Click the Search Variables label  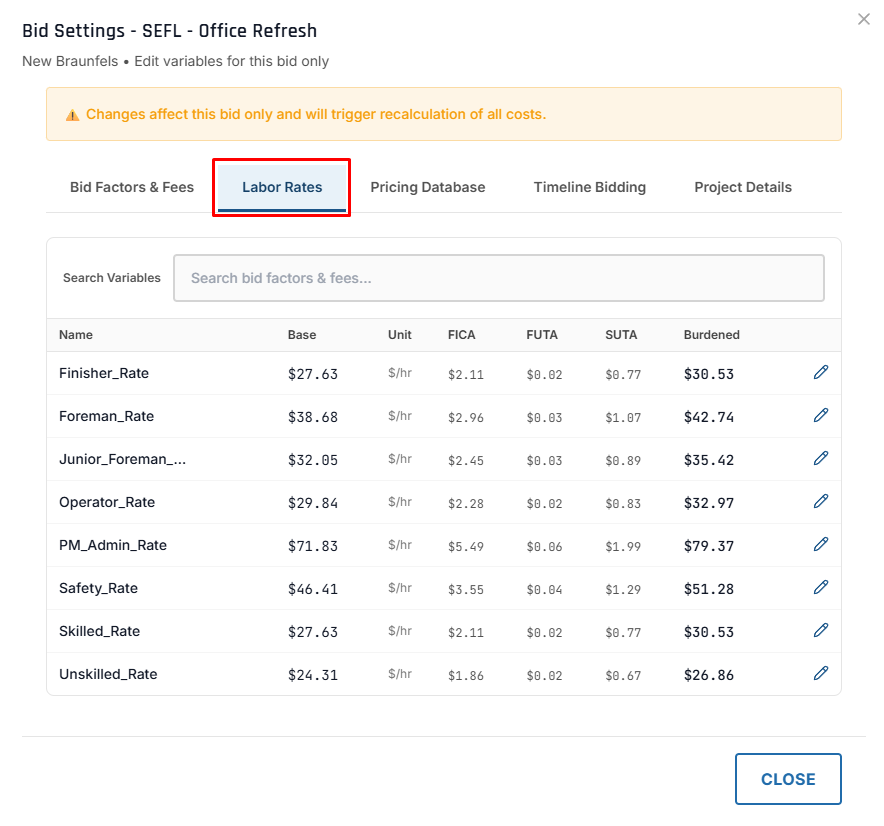[x=112, y=278]
